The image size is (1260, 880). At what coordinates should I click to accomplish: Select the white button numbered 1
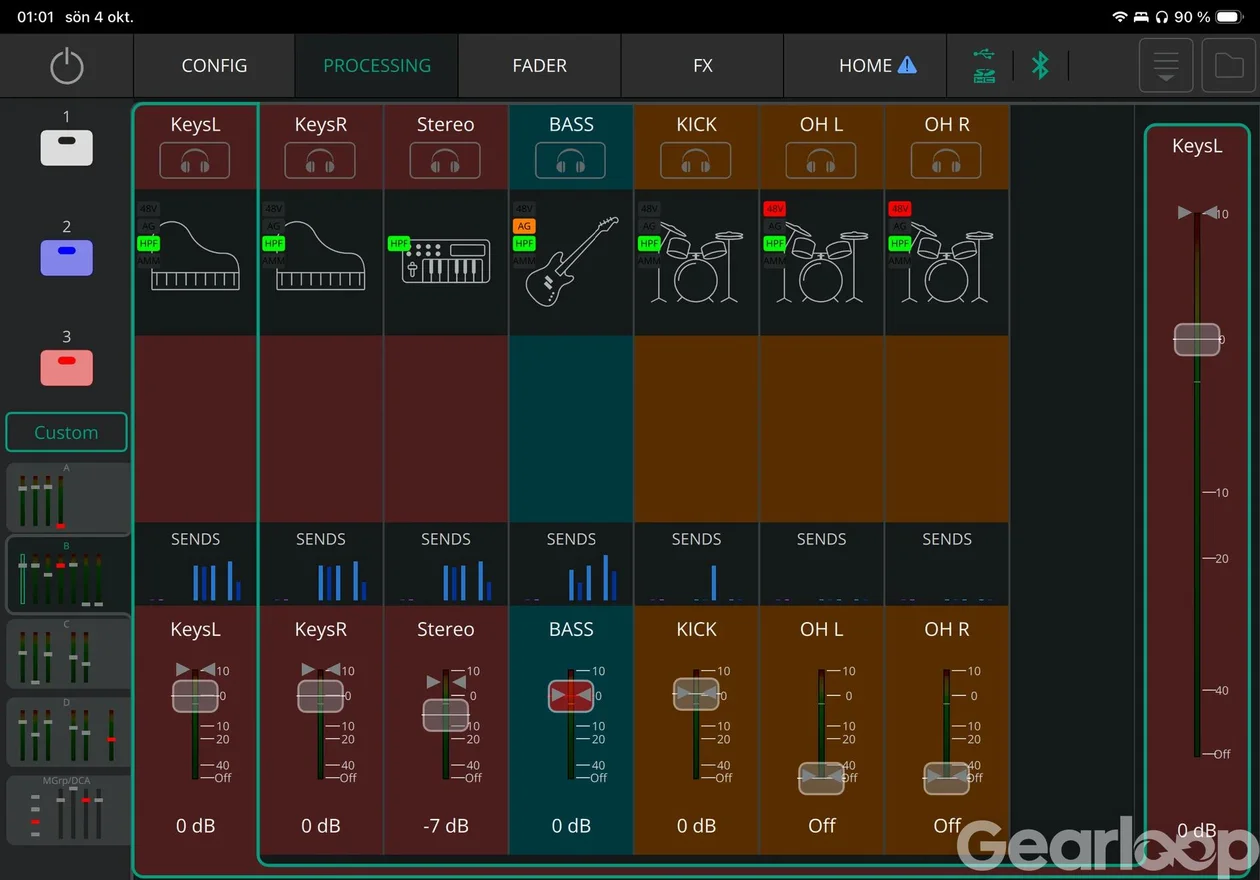coord(67,148)
